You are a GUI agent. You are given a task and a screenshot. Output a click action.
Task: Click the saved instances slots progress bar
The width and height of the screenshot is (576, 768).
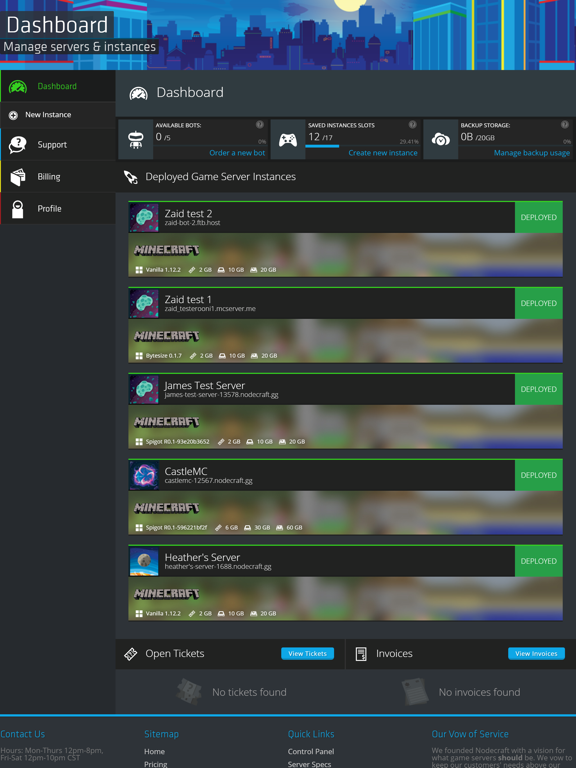point(362,146)
